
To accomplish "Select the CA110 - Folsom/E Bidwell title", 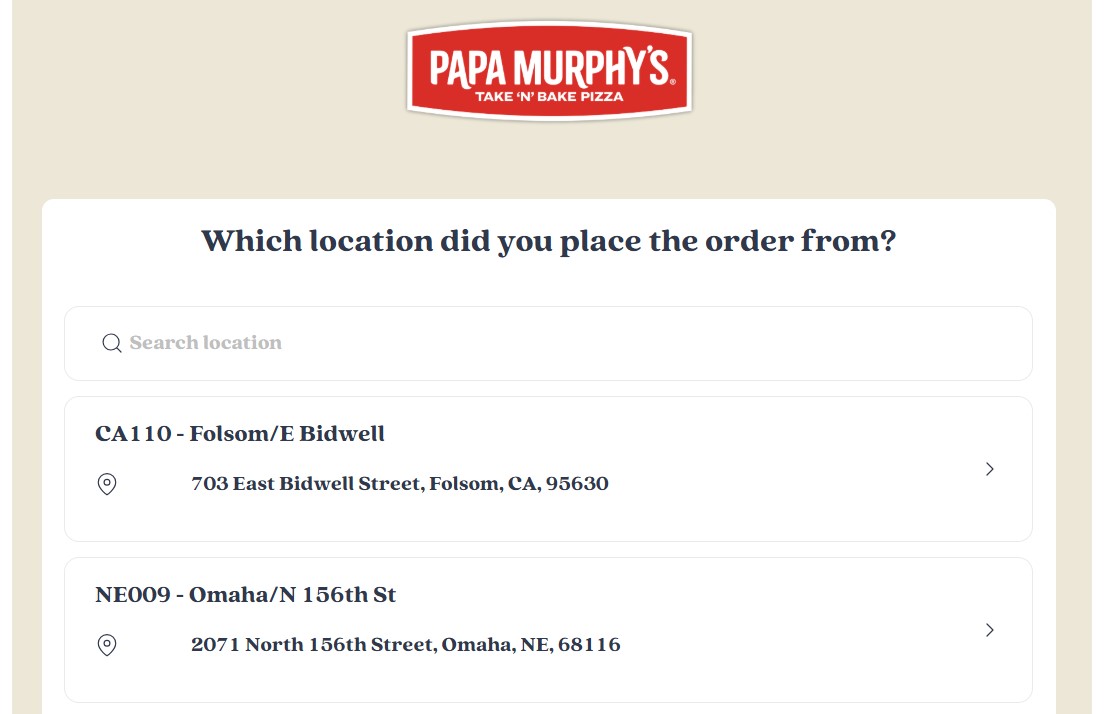I will tap(240, 434).
